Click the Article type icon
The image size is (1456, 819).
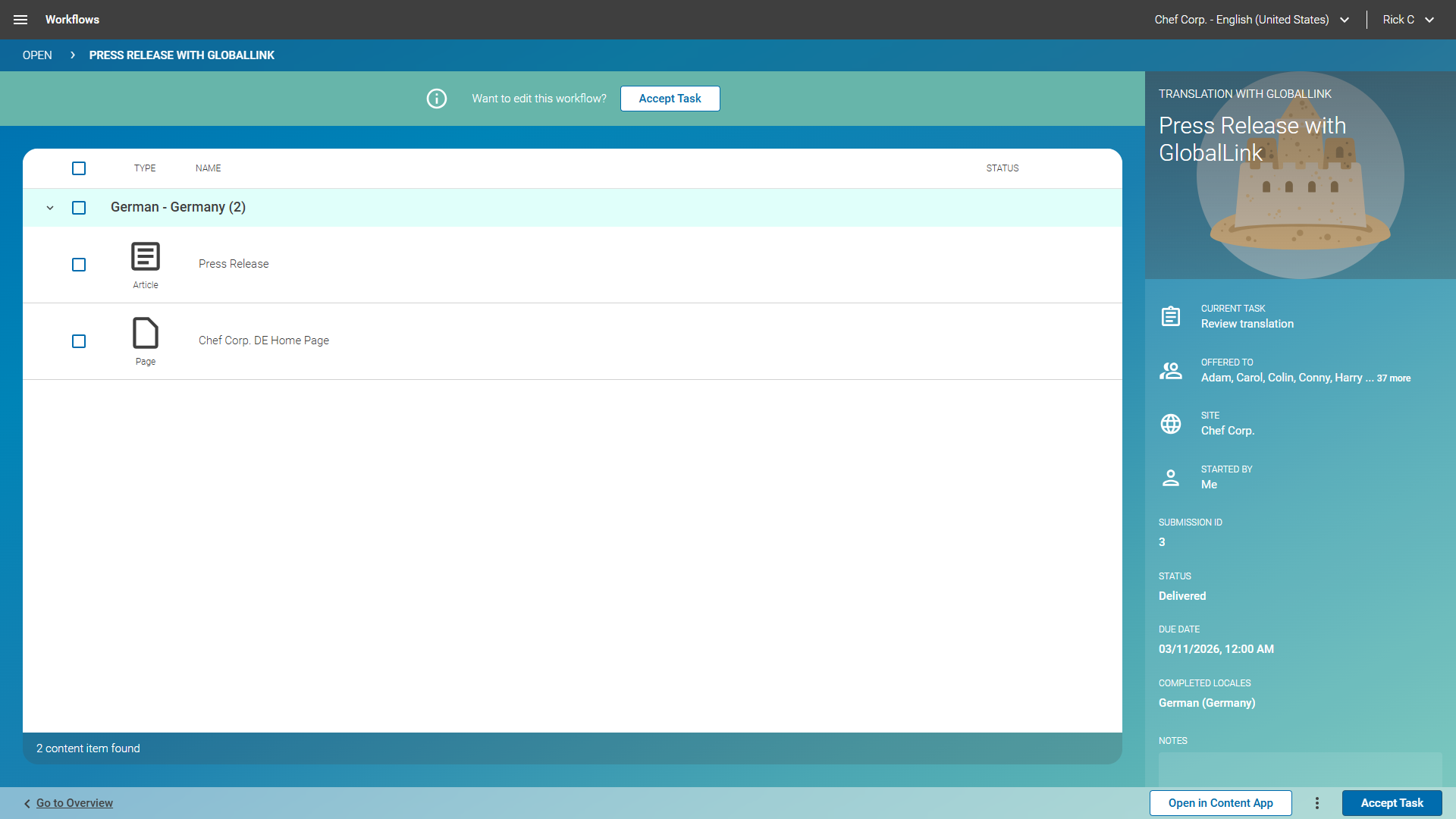coord(146,256)
